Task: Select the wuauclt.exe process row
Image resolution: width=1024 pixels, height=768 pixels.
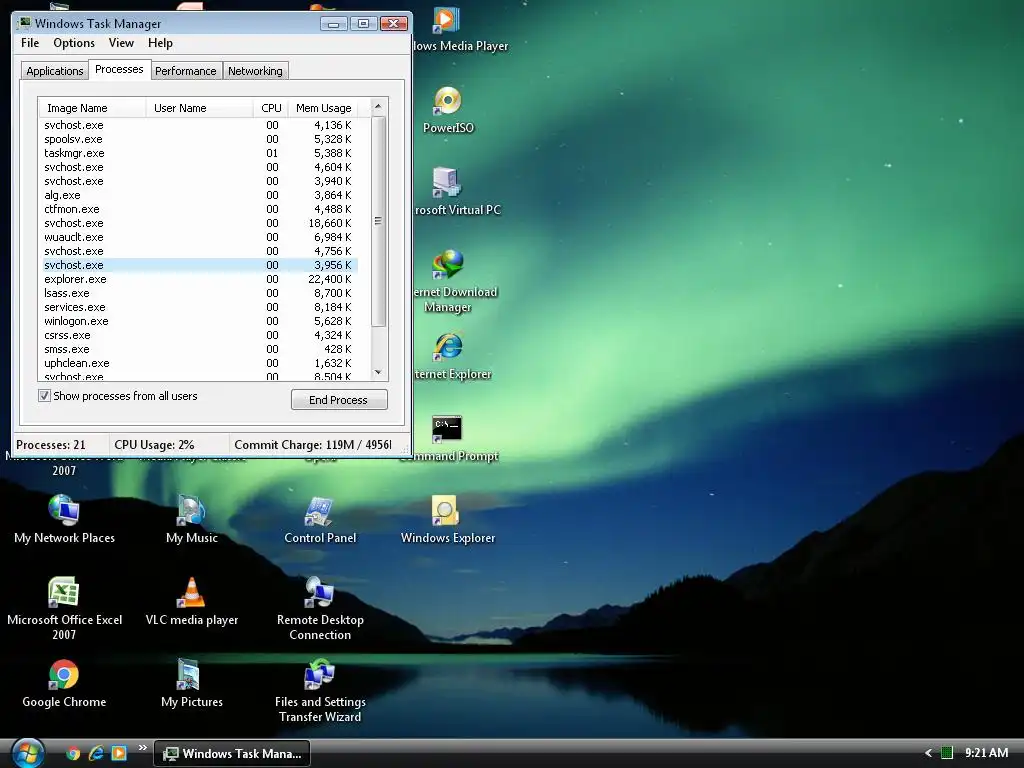Action: pos(200,237)
